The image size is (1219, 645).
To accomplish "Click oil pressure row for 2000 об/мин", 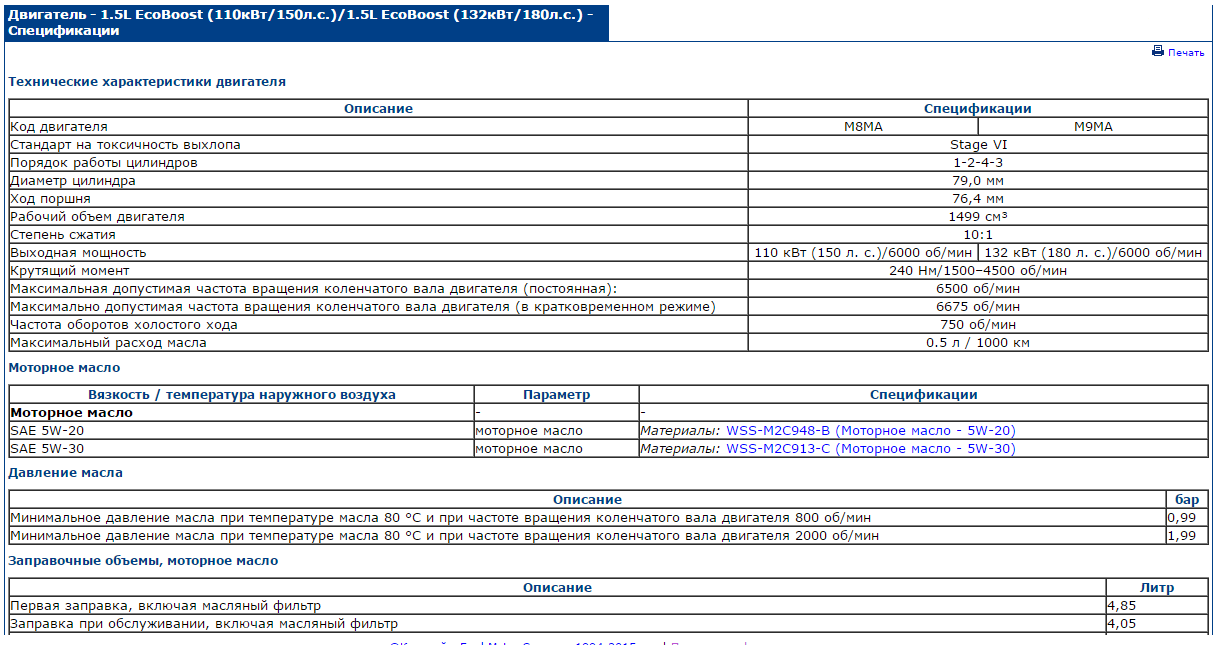I will tap(608, 535).
